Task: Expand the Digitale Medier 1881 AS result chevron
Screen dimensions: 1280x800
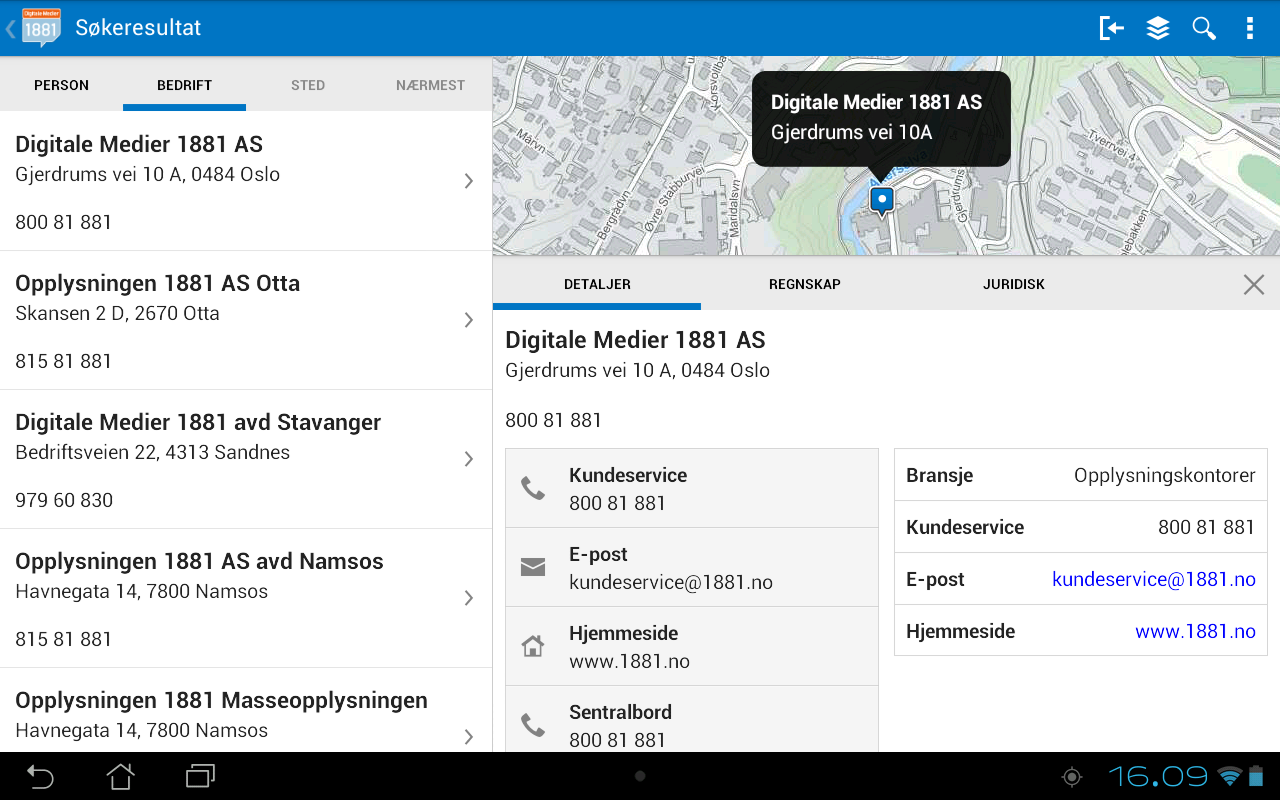Action: point(468,181)
